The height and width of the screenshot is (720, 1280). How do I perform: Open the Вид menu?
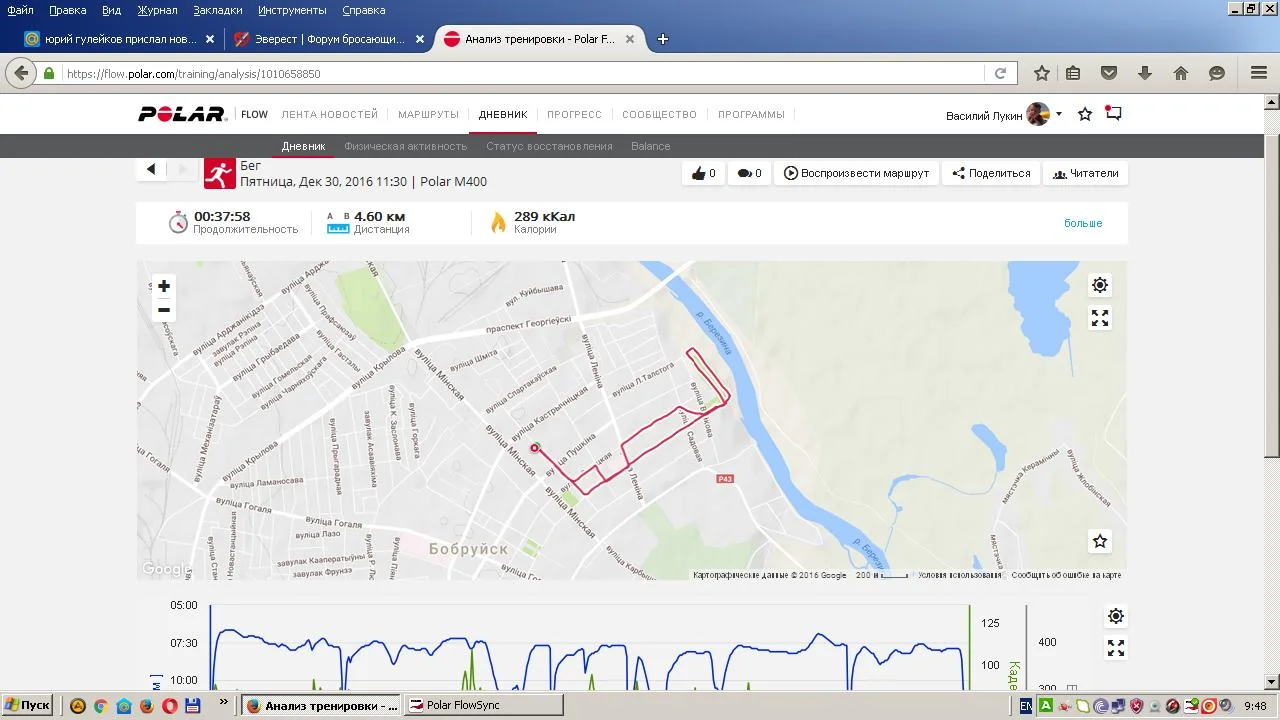pyautogui.click(x=111, y=10)
